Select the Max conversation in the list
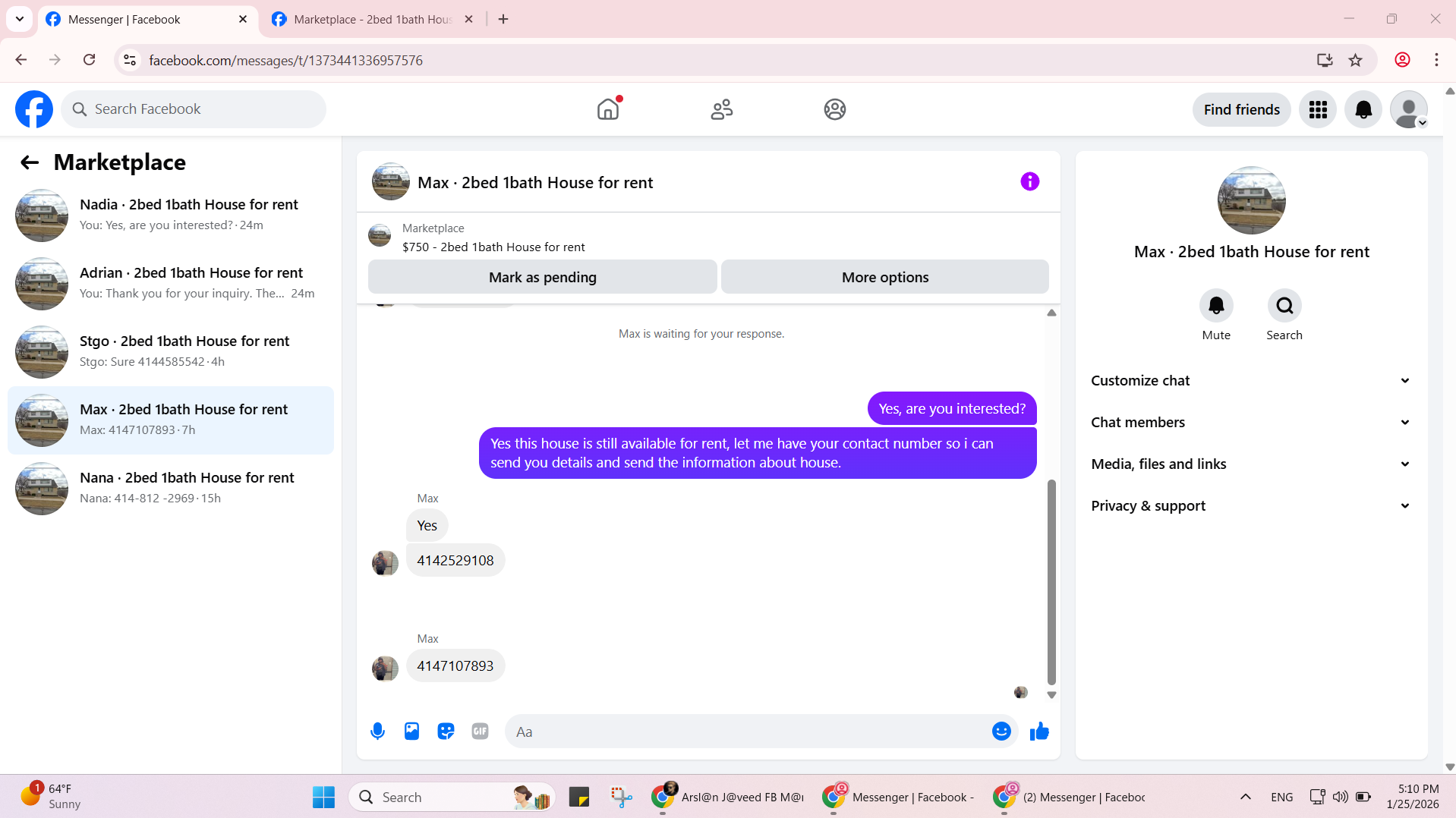The height and width of the screenshot is (818, 1456). coord(171,420)
